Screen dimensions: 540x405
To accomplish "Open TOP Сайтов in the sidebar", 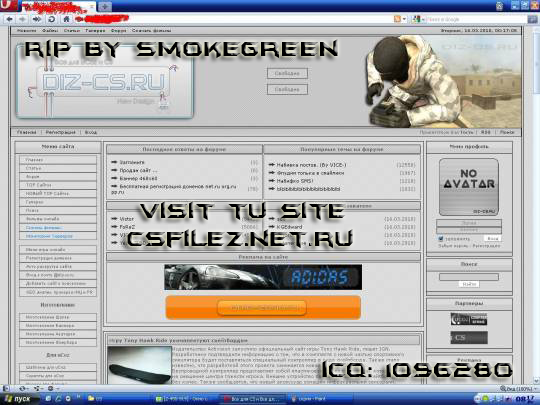I will coord(58,185).
